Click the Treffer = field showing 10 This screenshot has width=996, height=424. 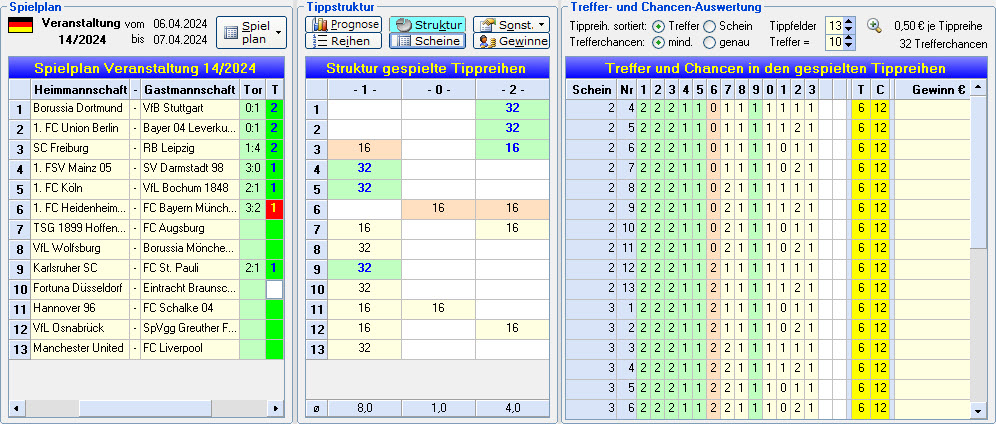click(x=835, y=43)
